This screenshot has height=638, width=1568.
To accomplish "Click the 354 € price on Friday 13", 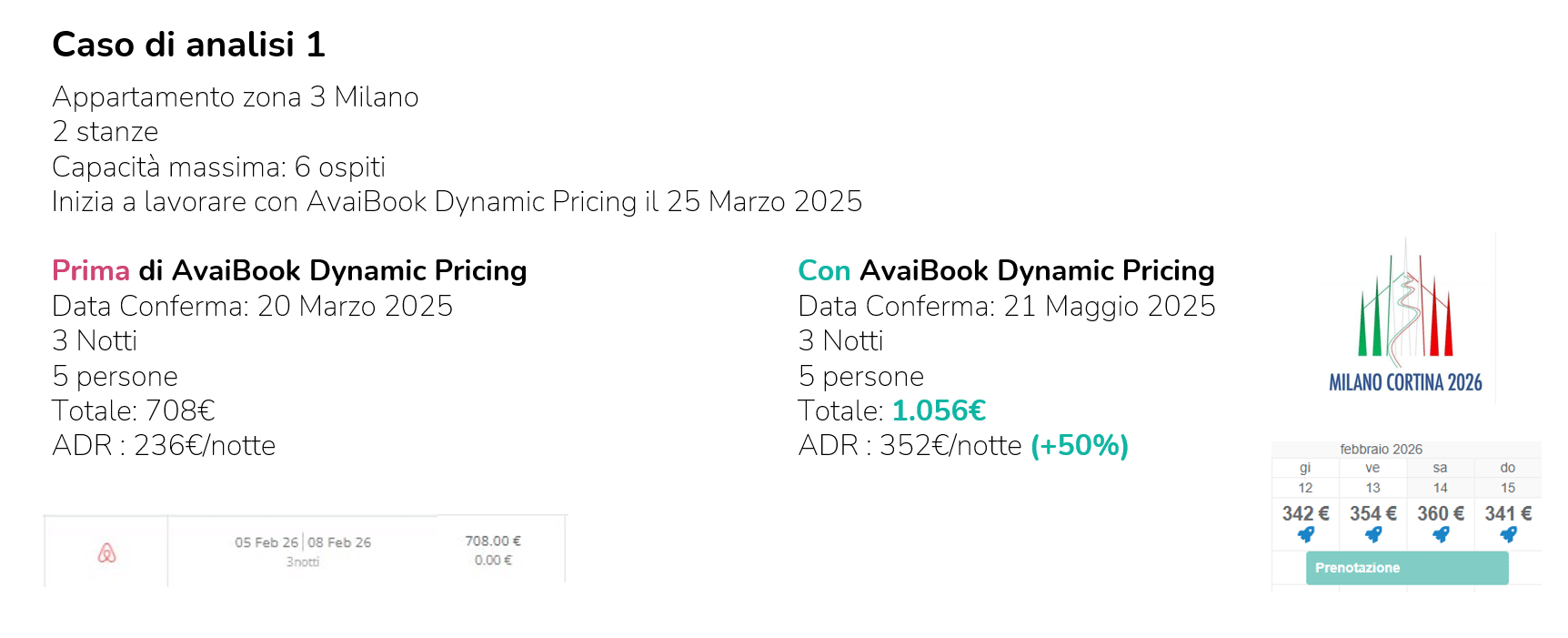I will tap(1372, 513).
